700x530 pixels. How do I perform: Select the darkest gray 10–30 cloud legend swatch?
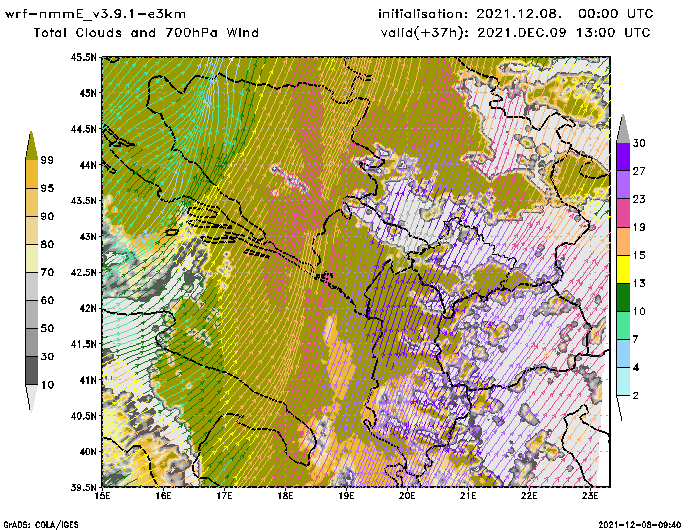(x=32, y=371)
